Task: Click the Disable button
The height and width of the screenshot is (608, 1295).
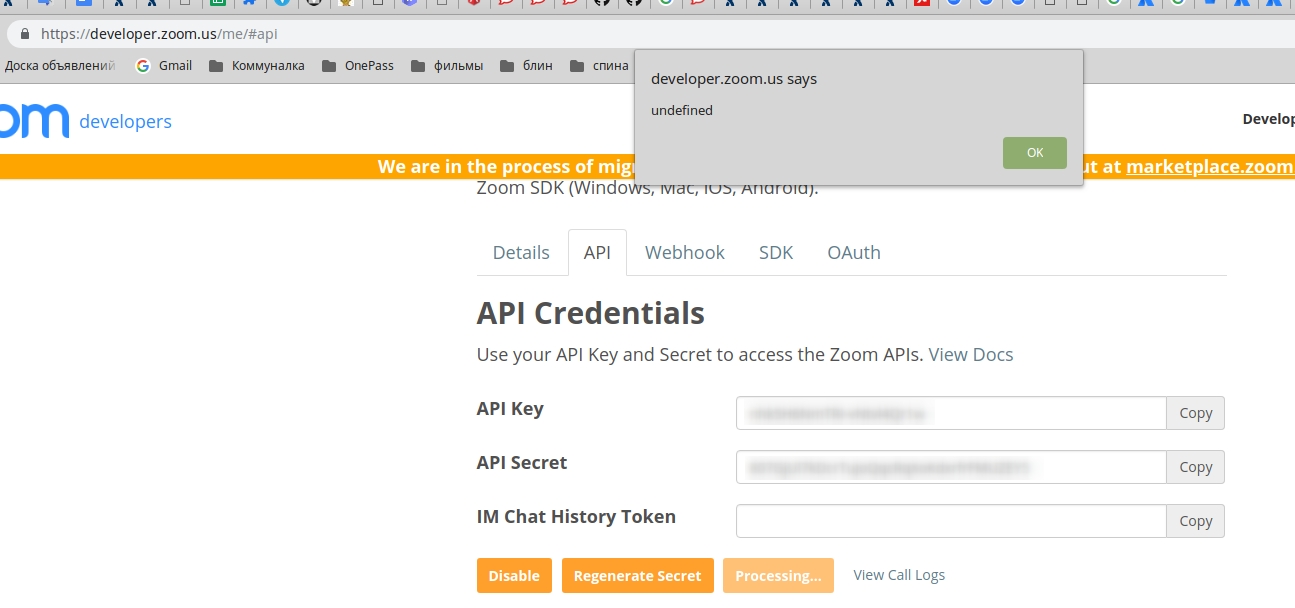Action: 514,576
